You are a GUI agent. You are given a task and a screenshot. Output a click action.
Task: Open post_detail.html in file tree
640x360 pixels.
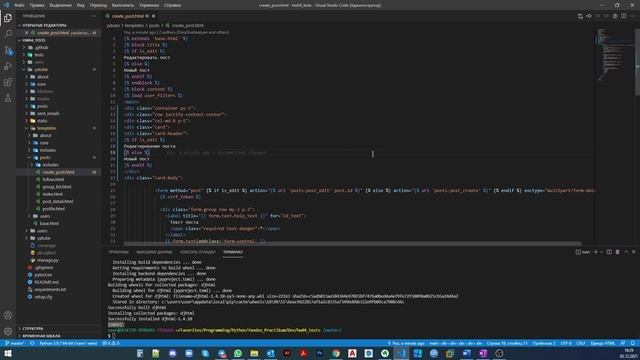pos(58,201)
